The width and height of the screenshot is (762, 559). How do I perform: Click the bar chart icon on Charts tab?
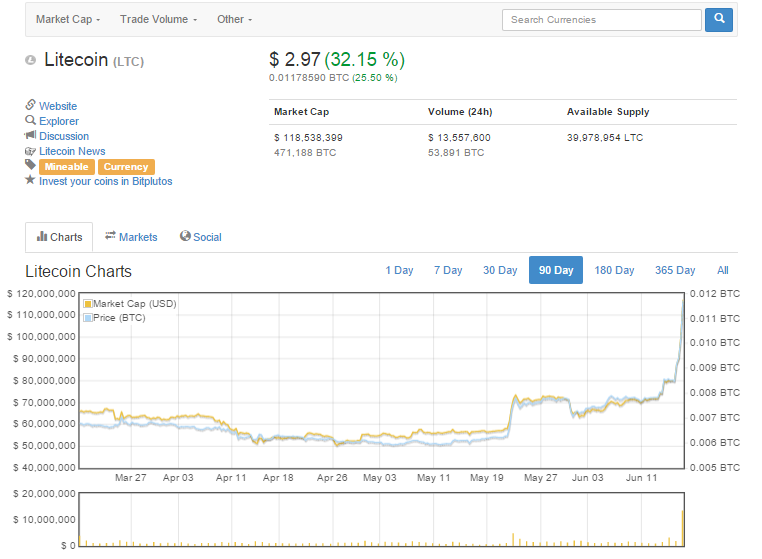(42, 236)
